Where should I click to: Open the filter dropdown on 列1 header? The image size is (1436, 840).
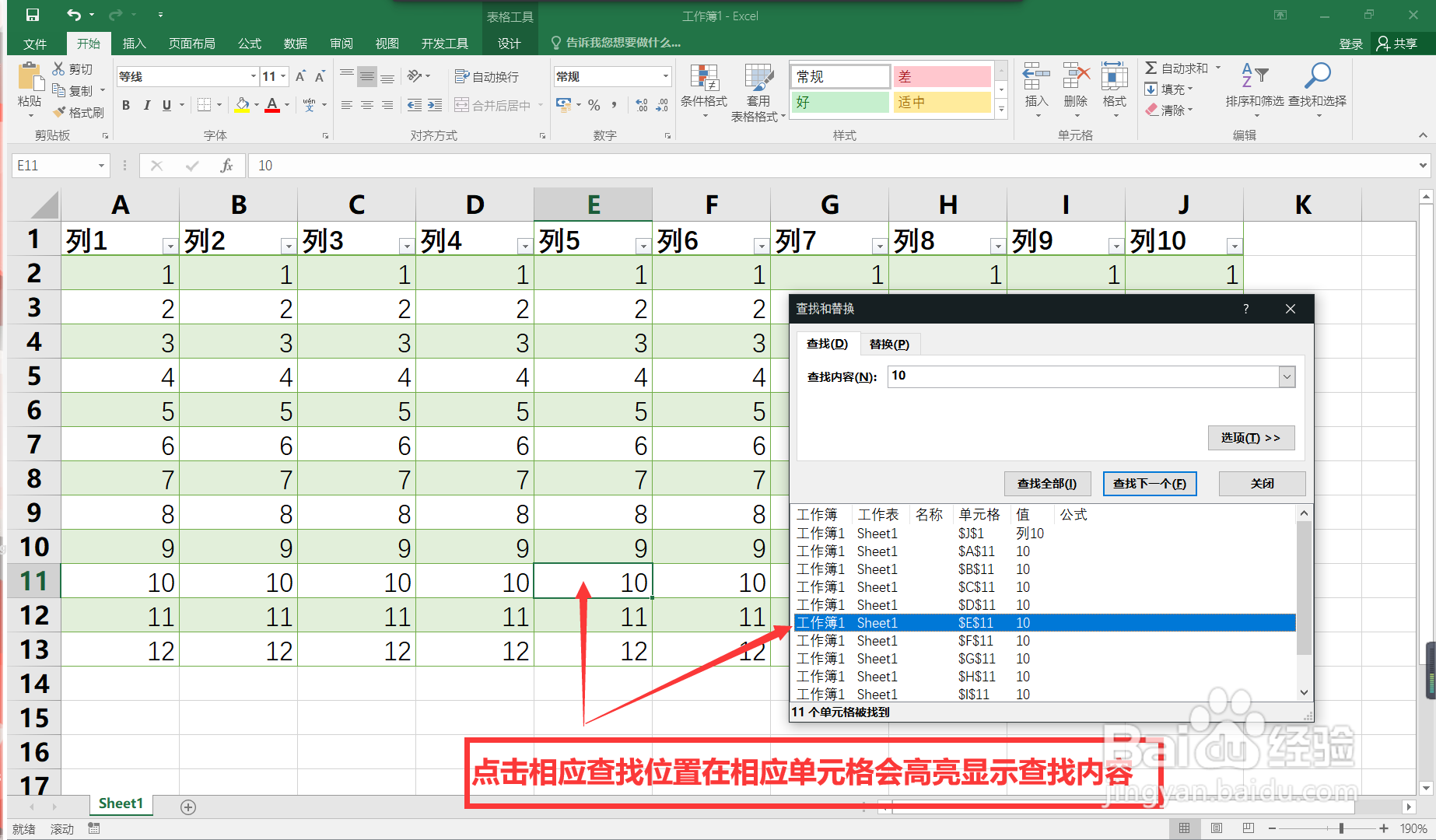coord(170,245)
